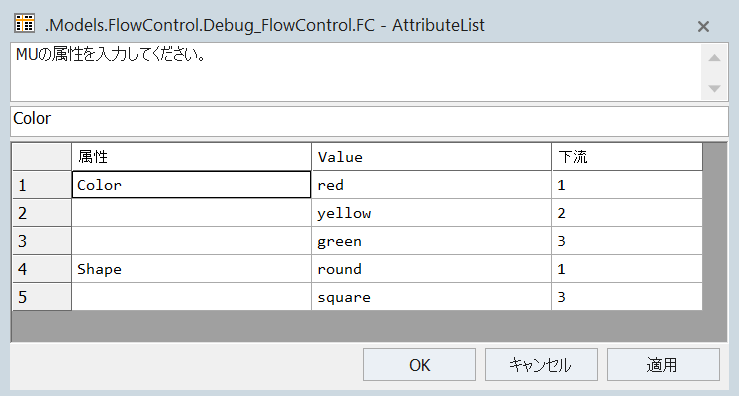Select the 属性 column header
739x396 pixels.
pyautogui.click(x=191, y=157)
